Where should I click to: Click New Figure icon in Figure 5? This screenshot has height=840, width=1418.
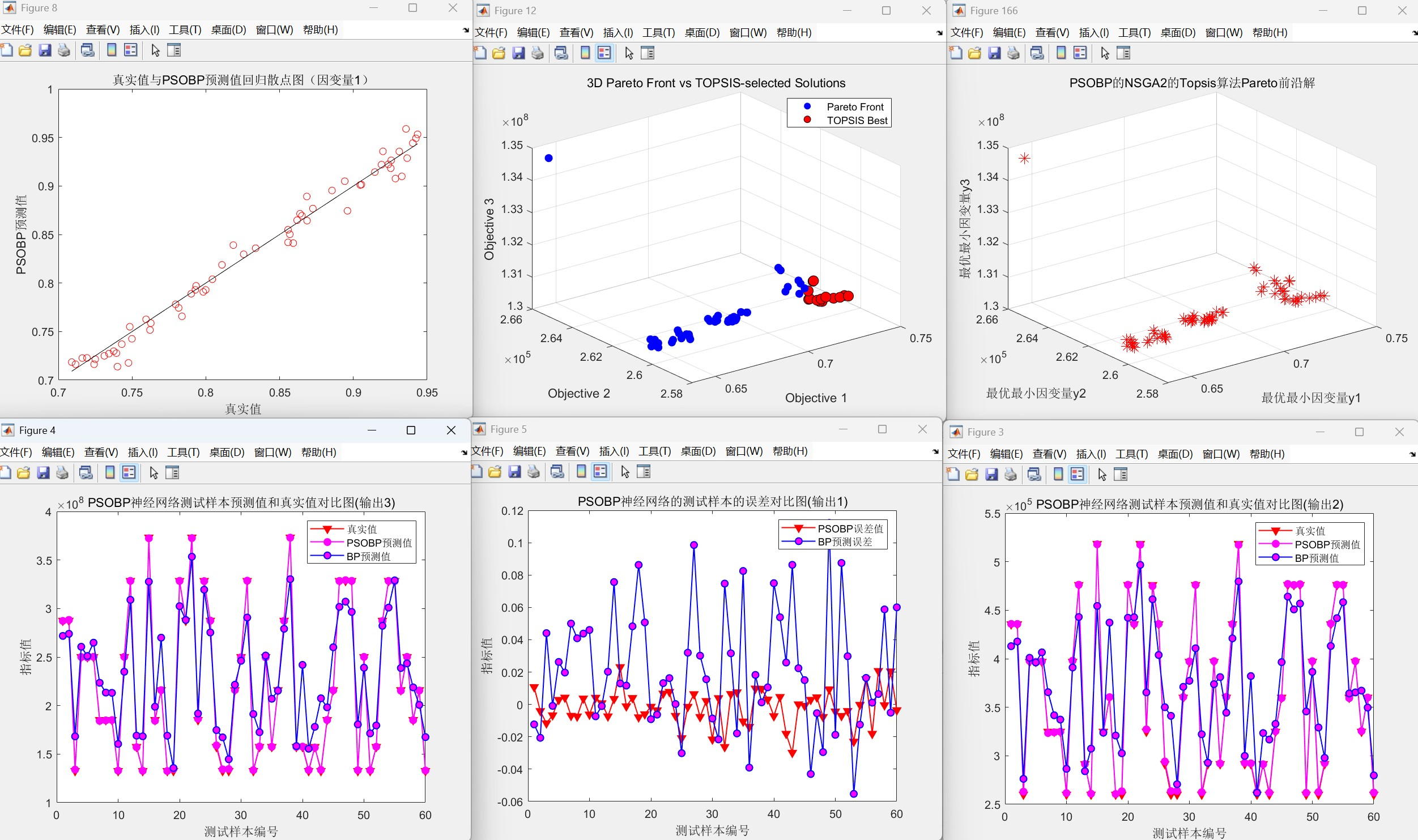[x=476, y=472]
